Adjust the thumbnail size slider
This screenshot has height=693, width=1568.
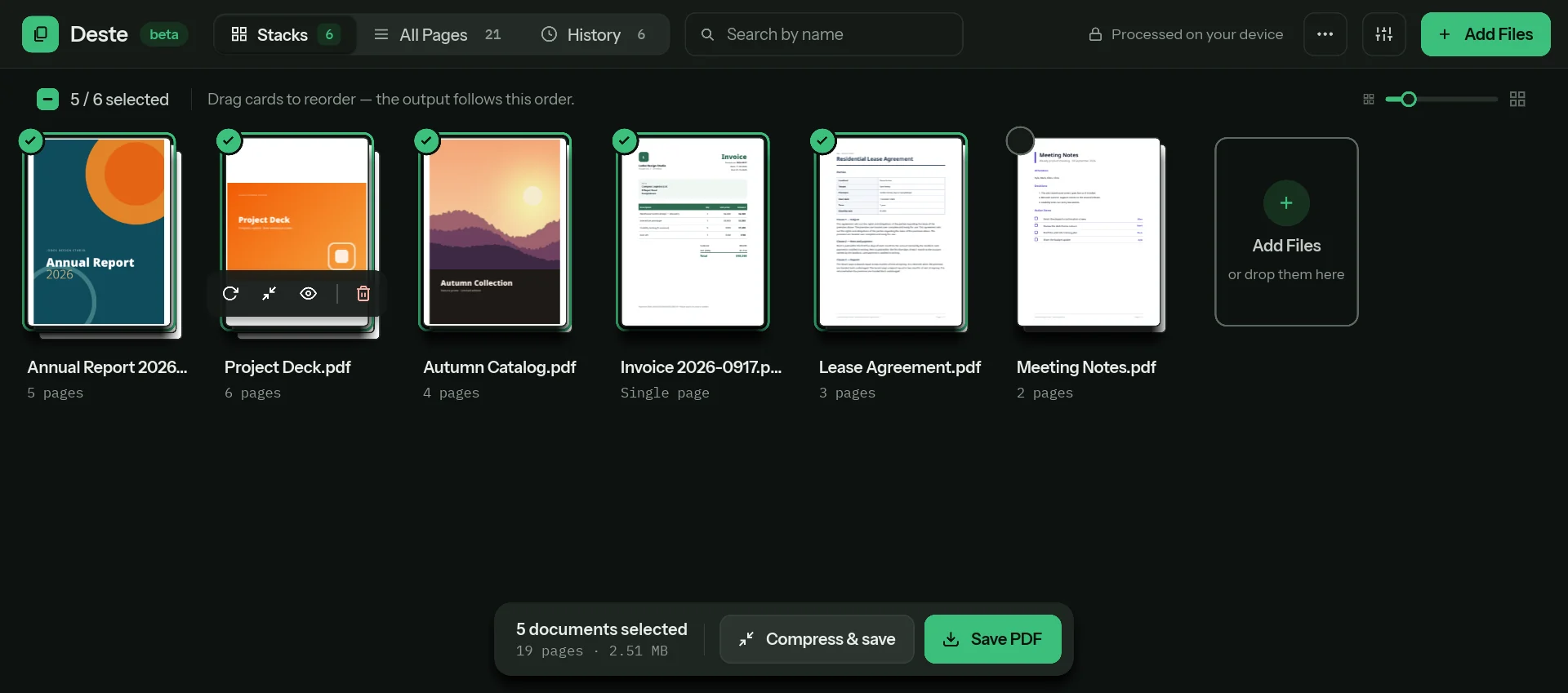(1441, 100)
